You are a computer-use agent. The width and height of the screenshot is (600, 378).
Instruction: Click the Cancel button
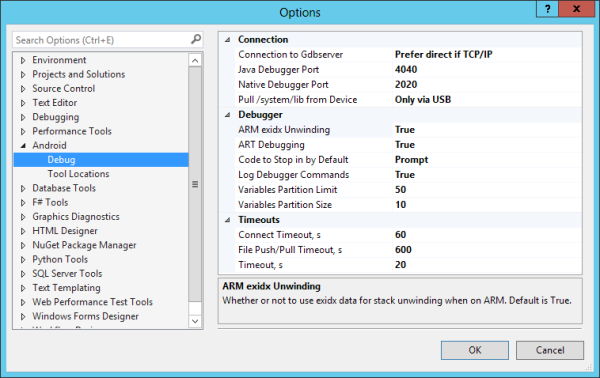pos(550,350)
